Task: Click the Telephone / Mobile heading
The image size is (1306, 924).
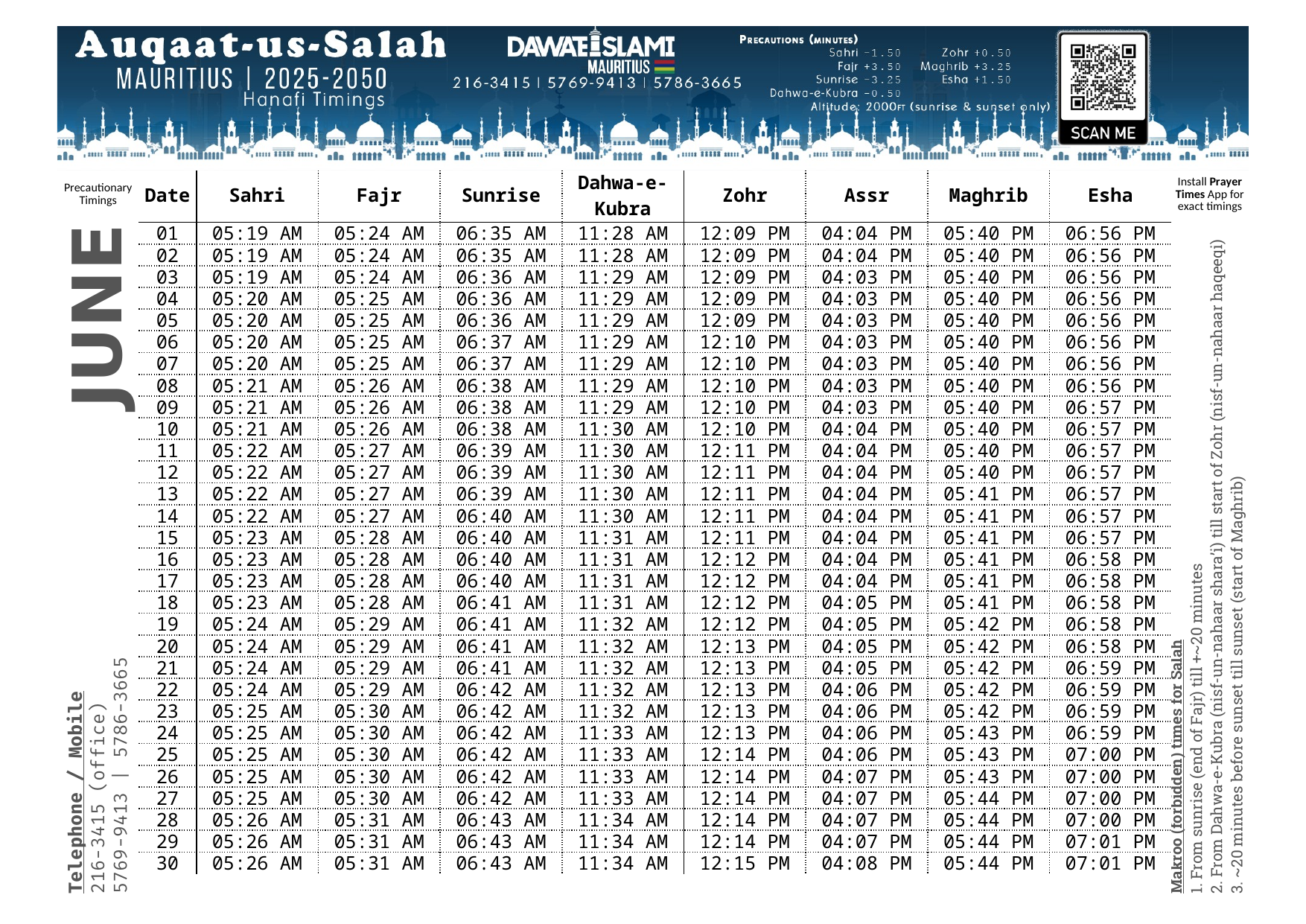Action: coord(76,792)
